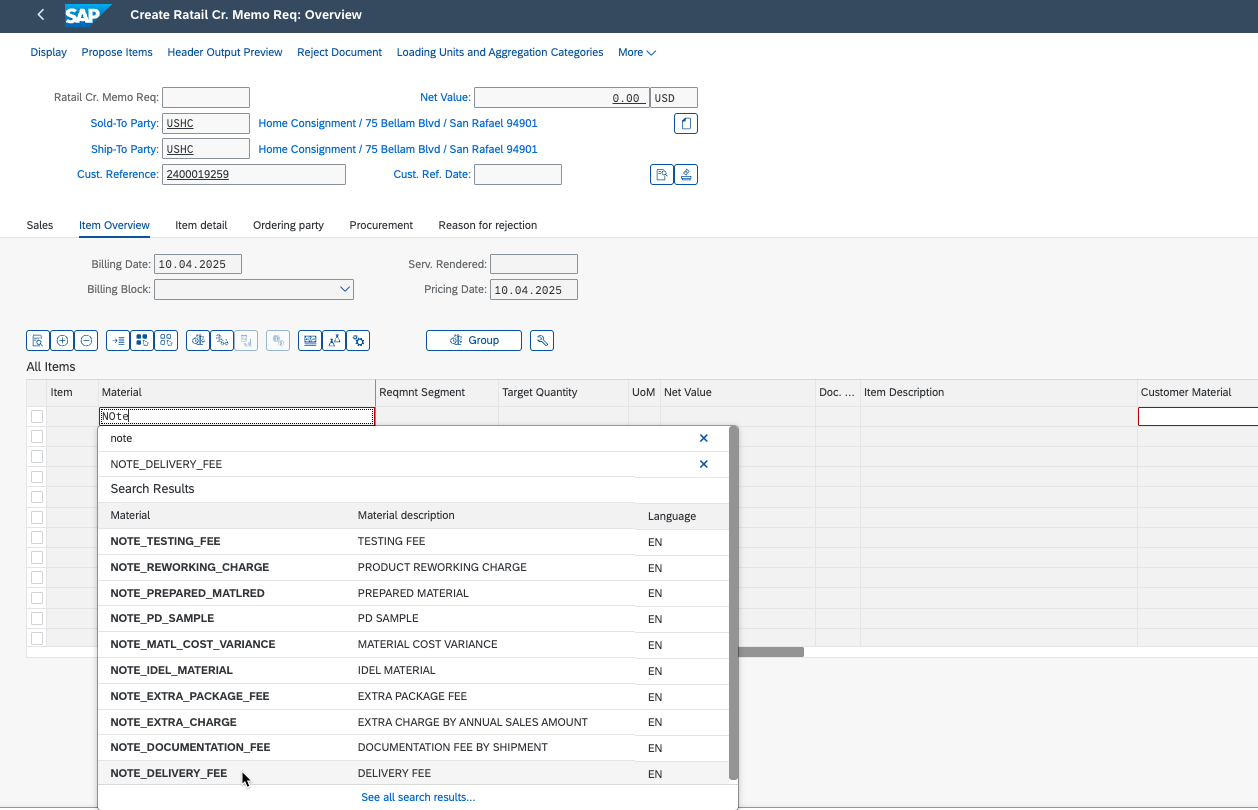Viewport: 1258px width, 810px height.
Task: Select the second item row checkbox
Action: 37,437
